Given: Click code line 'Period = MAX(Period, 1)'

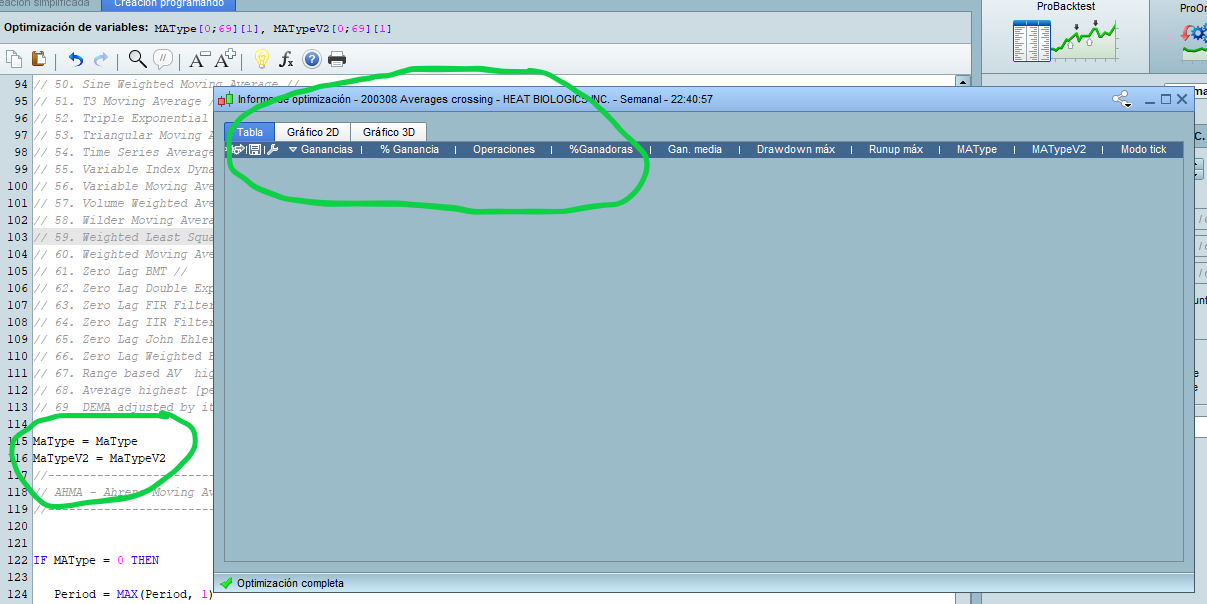Looking at the screenshot, I should pyautogui.click(x=133, y=594).
